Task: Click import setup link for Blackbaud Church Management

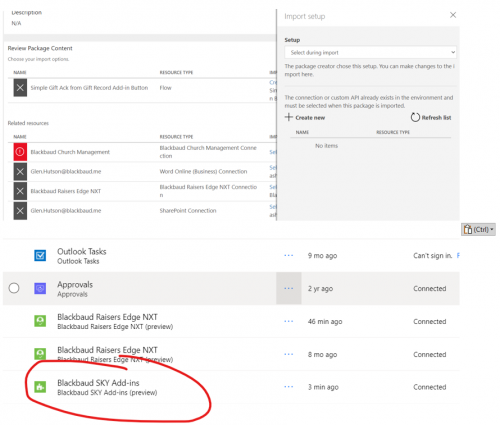Action: [x=273, y=152]
